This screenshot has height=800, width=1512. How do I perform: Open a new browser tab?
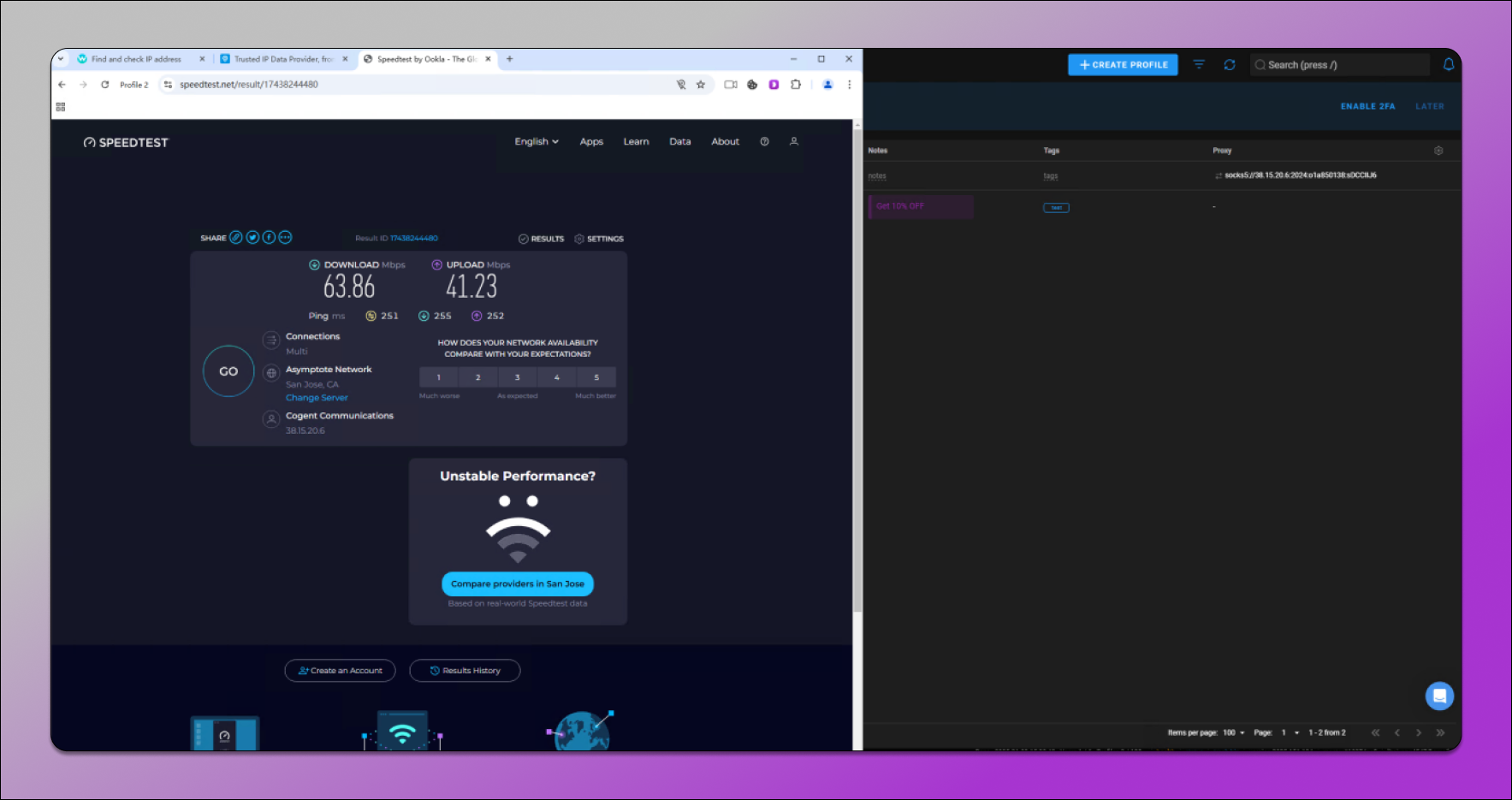pyautogui.click(x=509, y=59)
